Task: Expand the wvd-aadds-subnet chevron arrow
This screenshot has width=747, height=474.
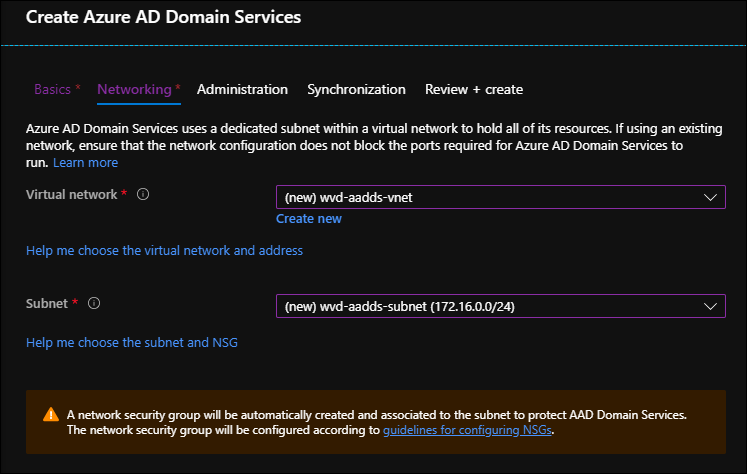Action: [710, 306]
